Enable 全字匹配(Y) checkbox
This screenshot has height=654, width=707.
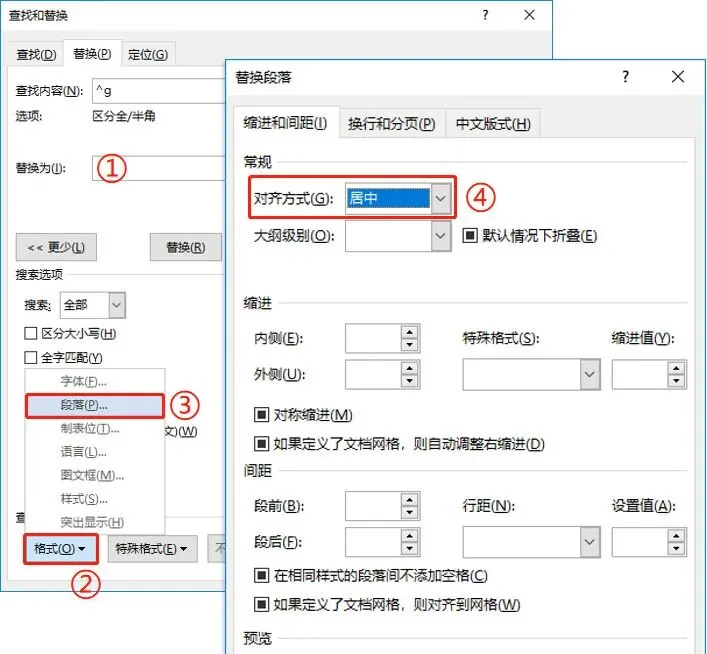(30, 357)
